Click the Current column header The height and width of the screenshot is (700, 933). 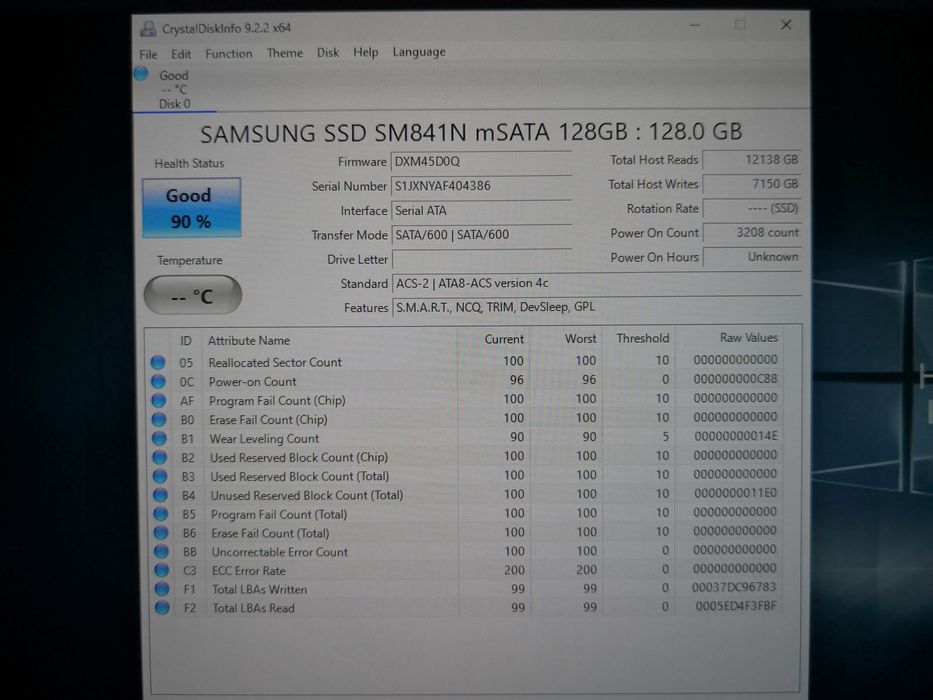pos(504,339)
